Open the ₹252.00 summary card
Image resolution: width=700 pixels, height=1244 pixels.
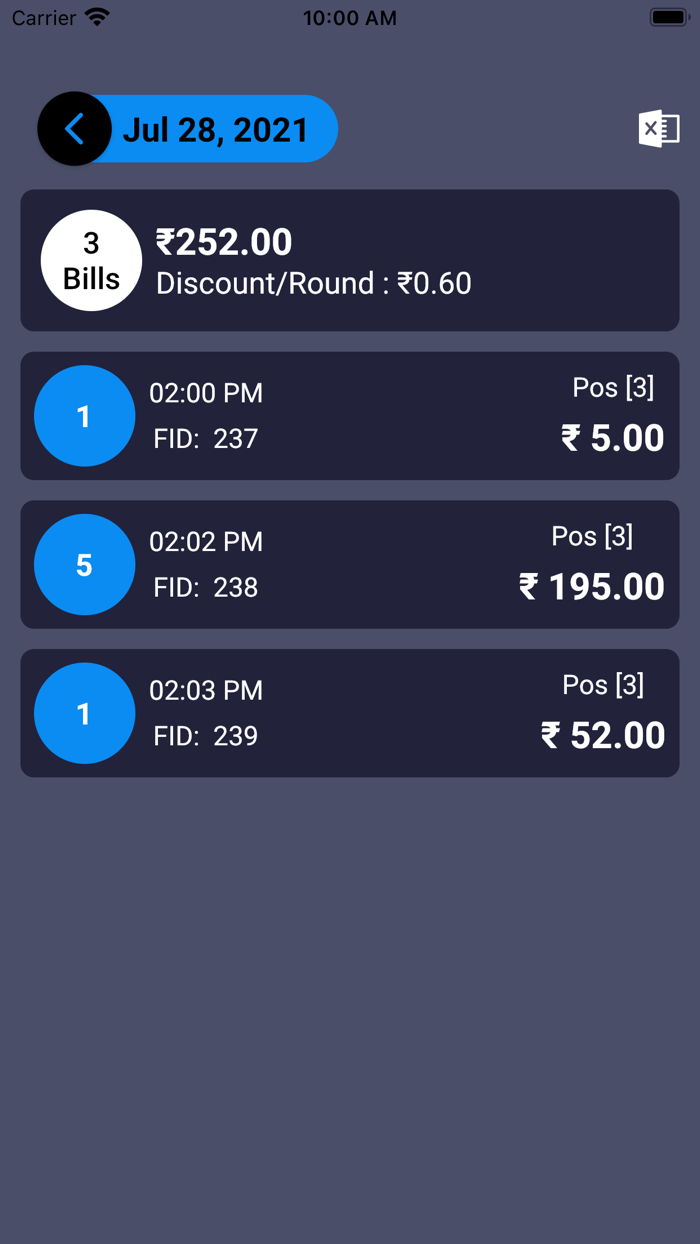click(350, 260)
